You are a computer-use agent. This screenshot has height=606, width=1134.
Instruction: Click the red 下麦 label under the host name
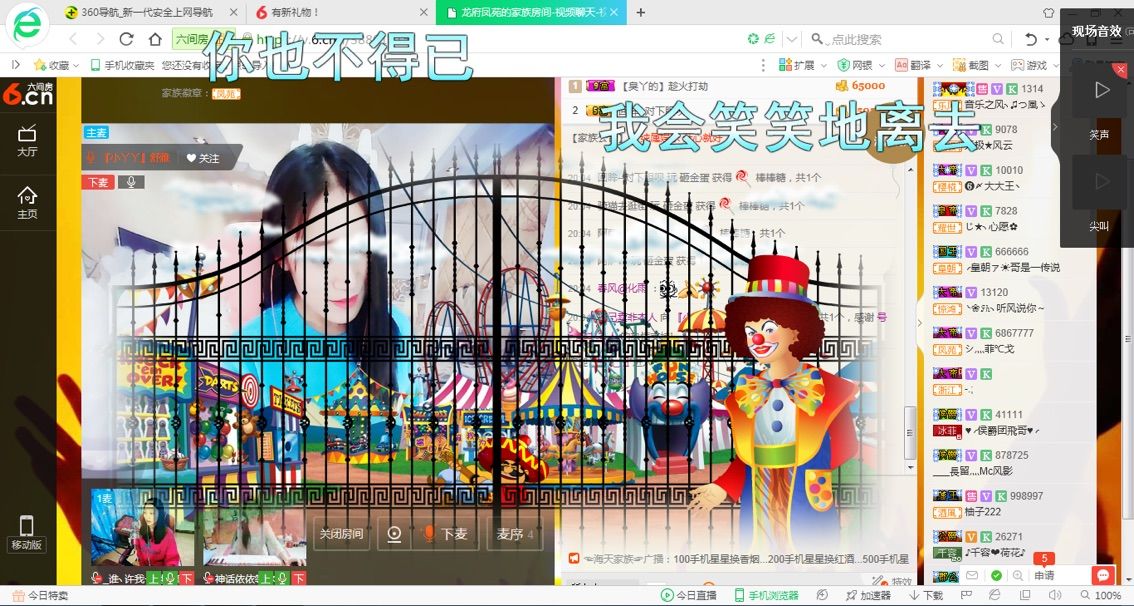pyautogui.click(x=98, y=182)
